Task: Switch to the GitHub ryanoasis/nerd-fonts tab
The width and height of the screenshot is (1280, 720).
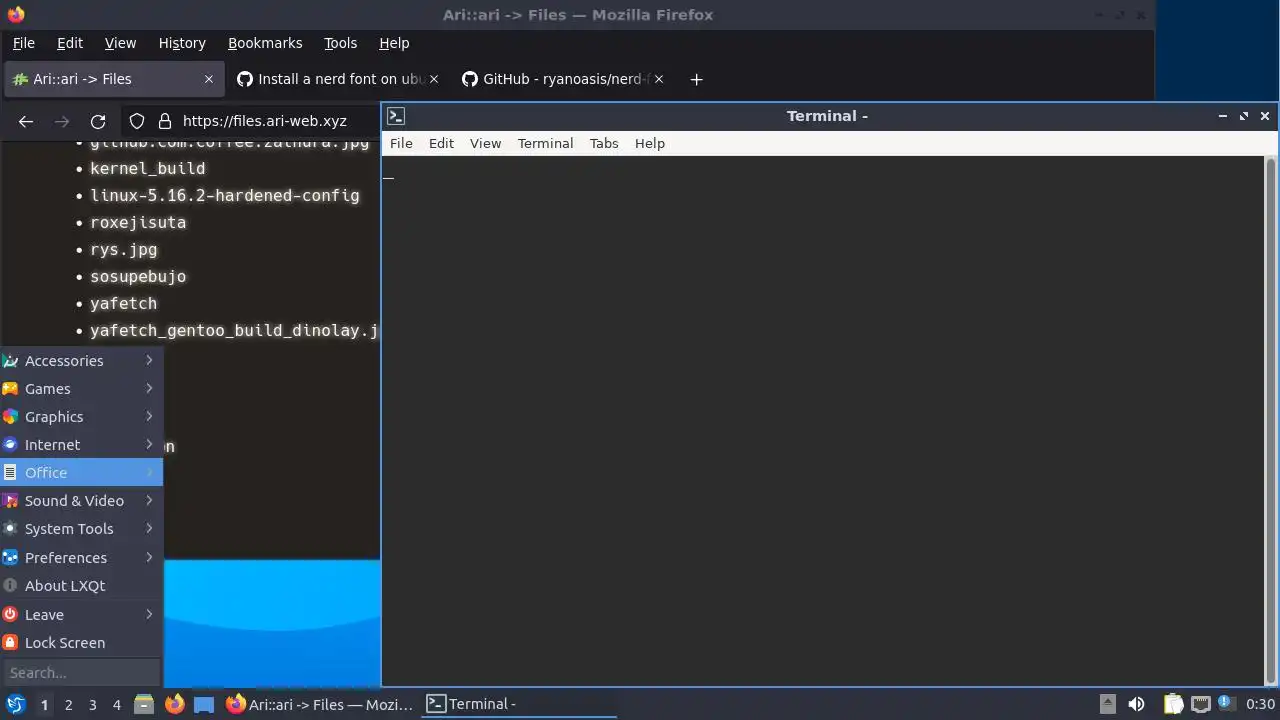Action: coord(564,79)
